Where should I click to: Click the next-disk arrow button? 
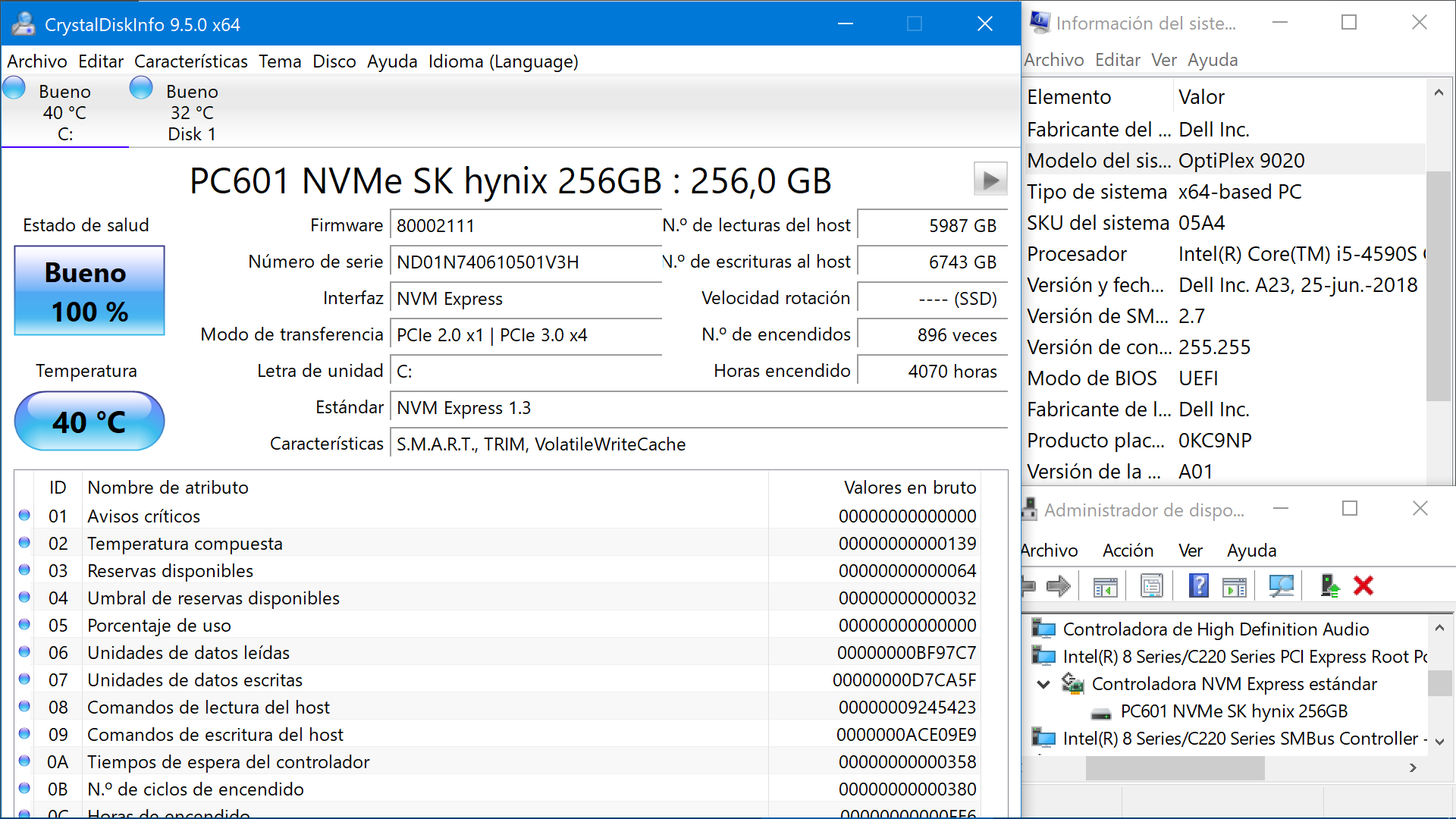pos(990,180)
